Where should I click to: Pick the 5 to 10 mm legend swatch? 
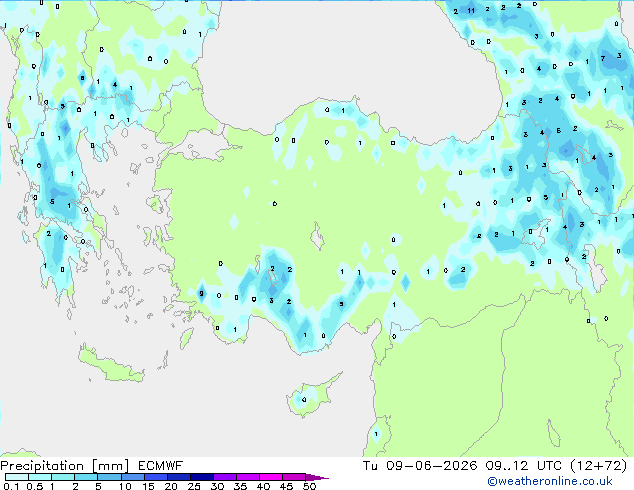point(110,477)
